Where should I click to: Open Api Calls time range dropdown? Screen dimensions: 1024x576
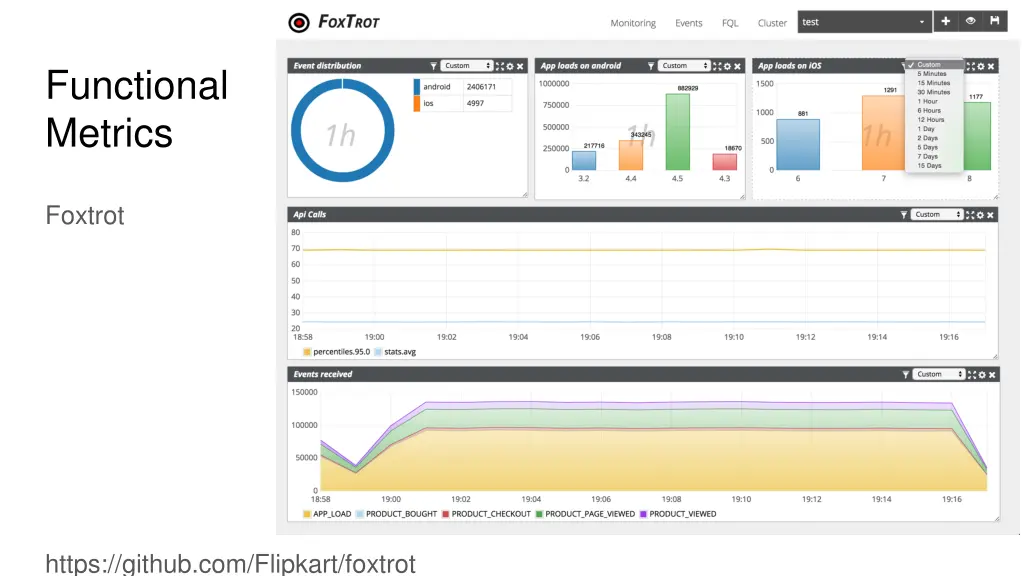pyautogui.click(x=937, y=215)
